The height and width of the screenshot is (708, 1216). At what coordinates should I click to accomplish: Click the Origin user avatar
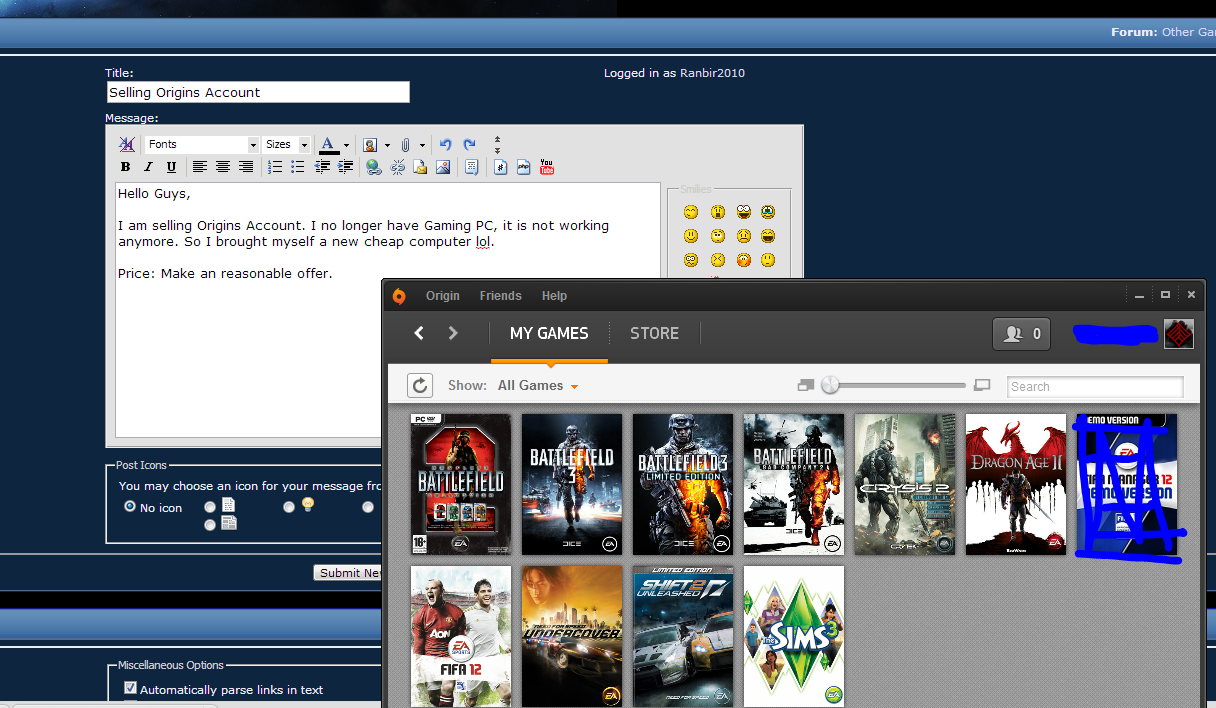(x=1179, y=334)
